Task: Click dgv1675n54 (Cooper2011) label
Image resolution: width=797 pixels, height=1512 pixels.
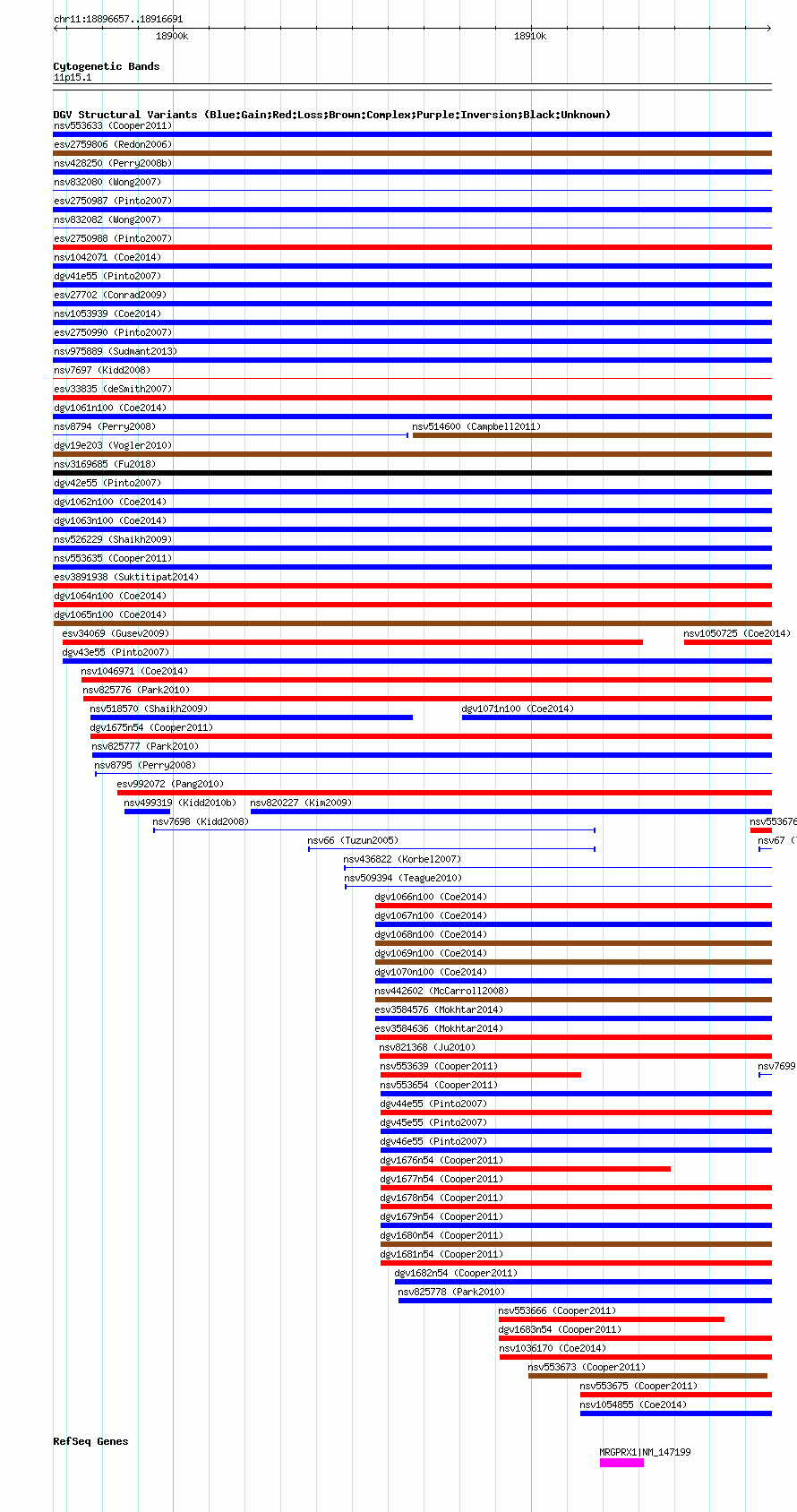Action: 151,727
